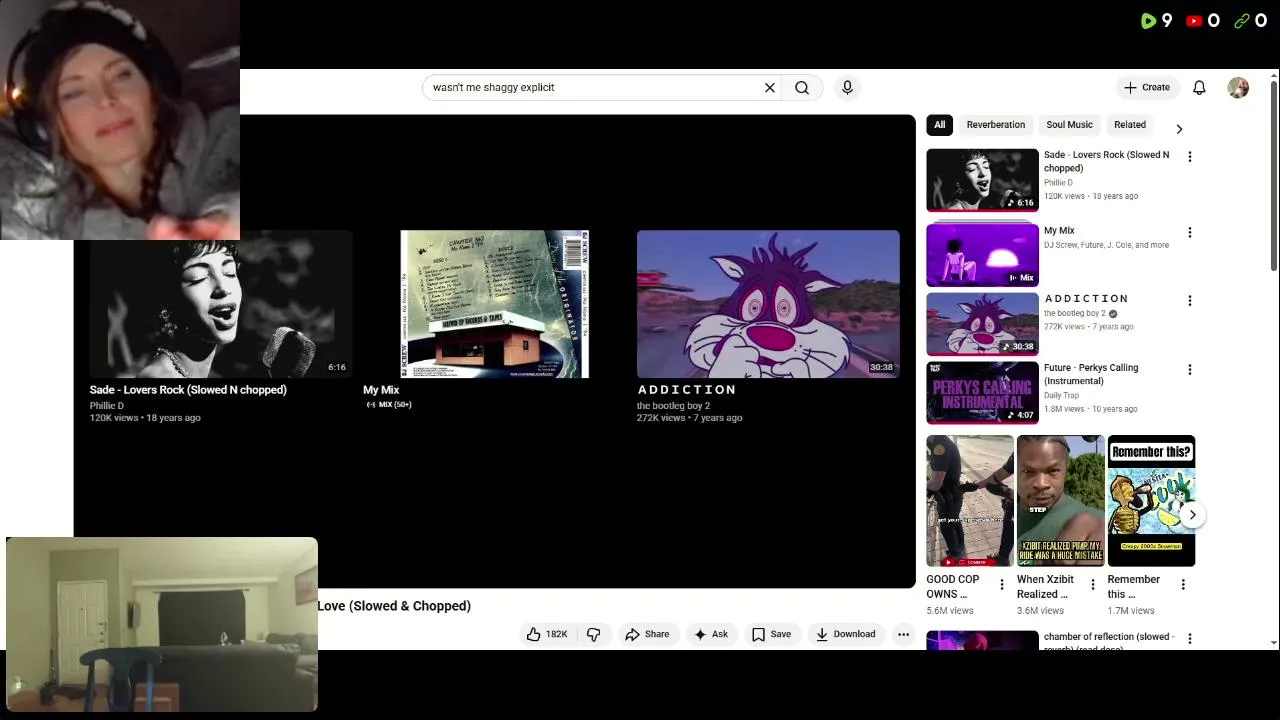Image resolution: width=1280 pixels, height=720 pixels.
Task: Download this video
Action: (x=845, y=634)
